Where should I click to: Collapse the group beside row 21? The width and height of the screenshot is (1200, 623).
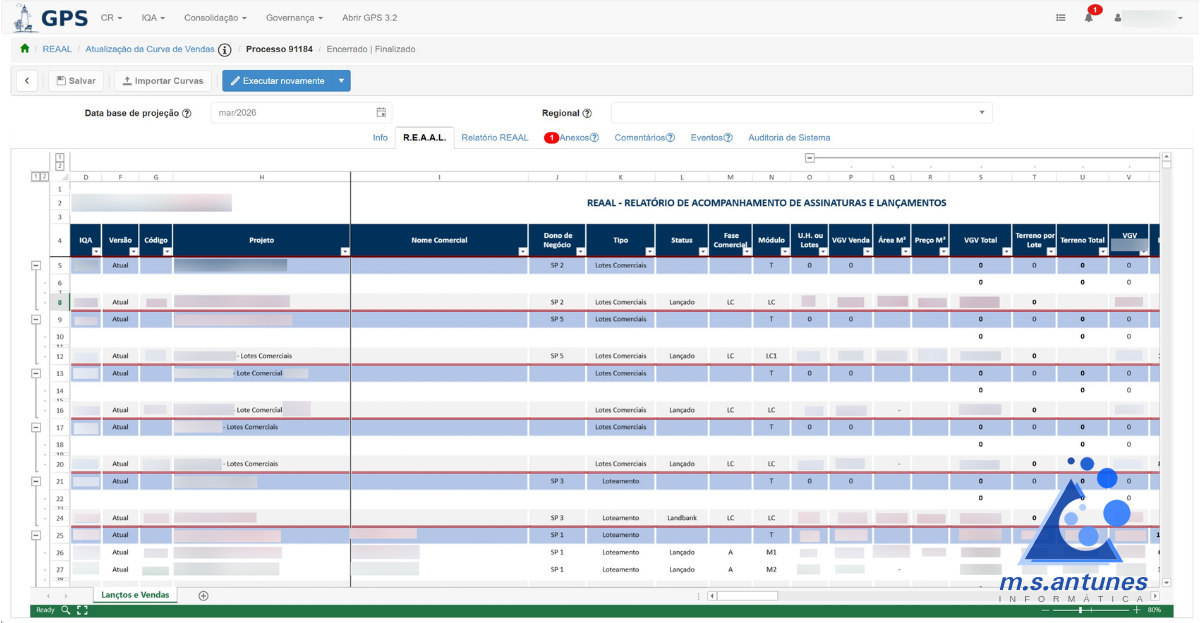pyautogui.click(x=35, y=481)
